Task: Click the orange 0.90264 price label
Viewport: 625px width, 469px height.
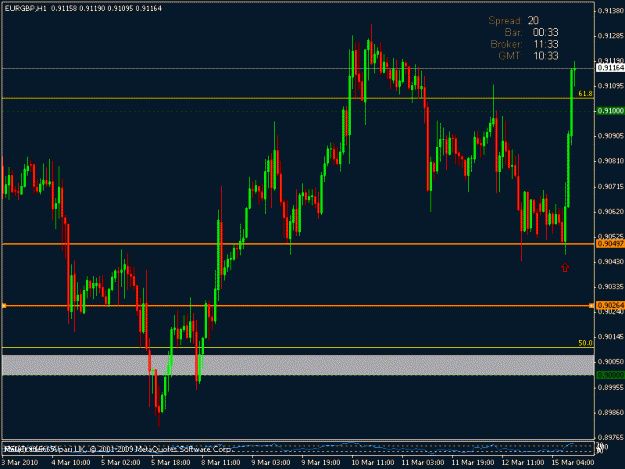Action: (x=610, y=305)
